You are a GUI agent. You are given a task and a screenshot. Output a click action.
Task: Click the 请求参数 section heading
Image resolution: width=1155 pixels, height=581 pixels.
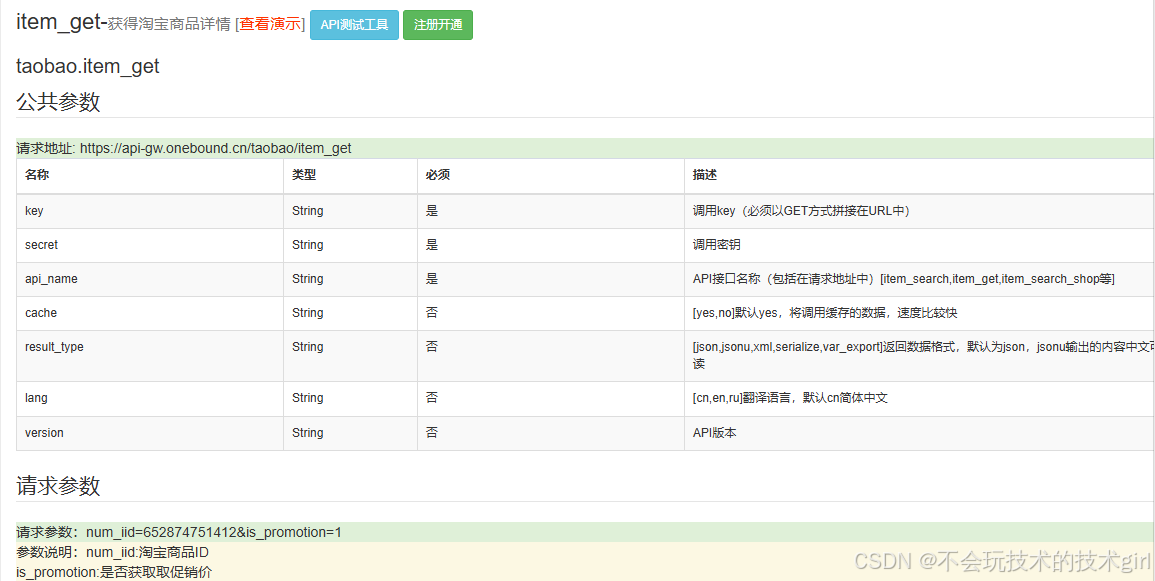tap(58, 486)
